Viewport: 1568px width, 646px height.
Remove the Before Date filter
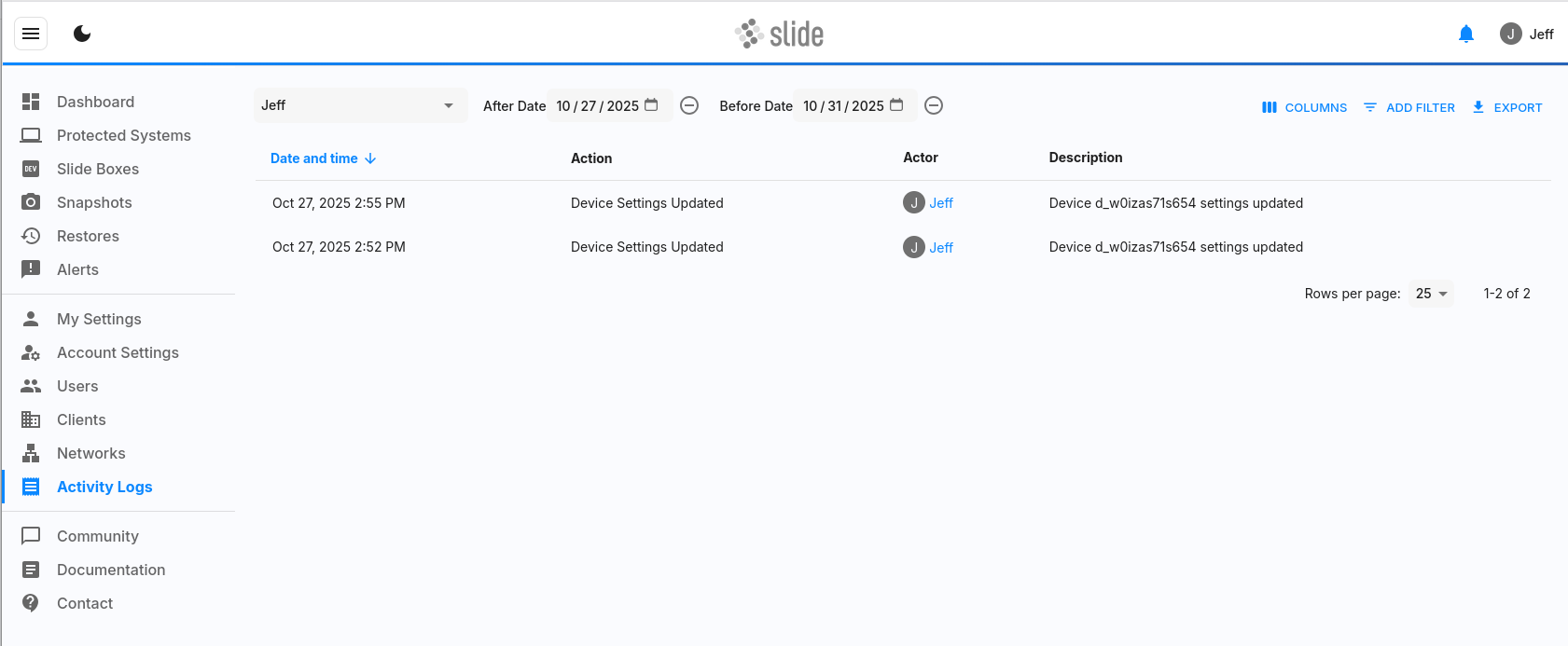tap(934, 105)
